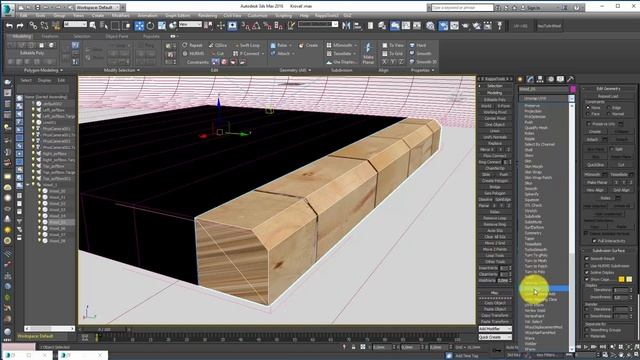Click the Render Production teapot icon
640x360 pixels.
[x=465, y=26]
